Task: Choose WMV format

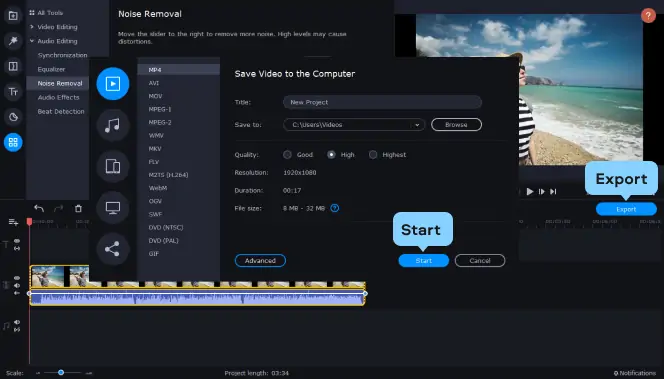Action: click(x=156, y=136)
